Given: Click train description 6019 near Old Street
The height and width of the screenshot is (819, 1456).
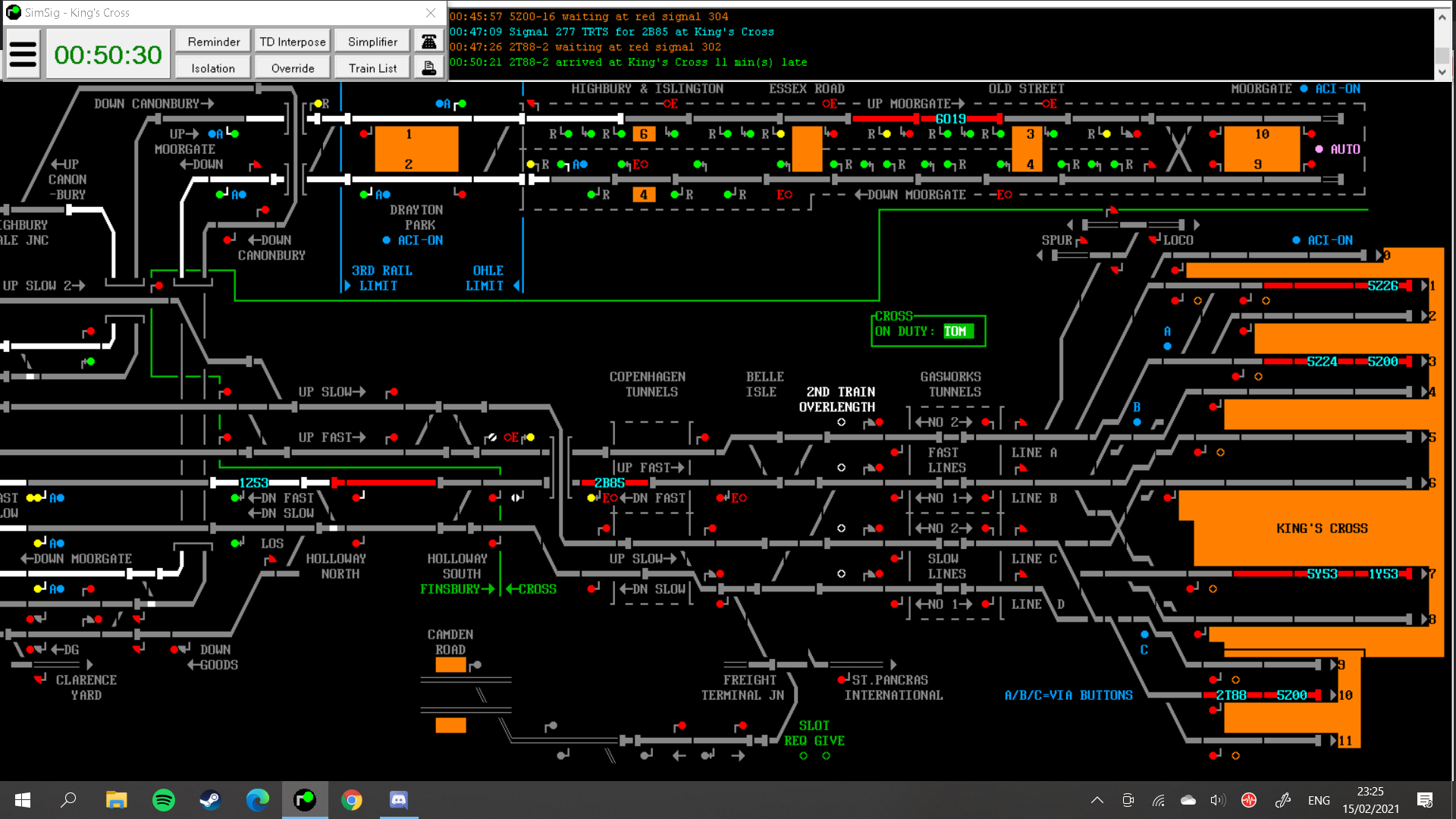Looking at the screenshot, I should 950,119.
